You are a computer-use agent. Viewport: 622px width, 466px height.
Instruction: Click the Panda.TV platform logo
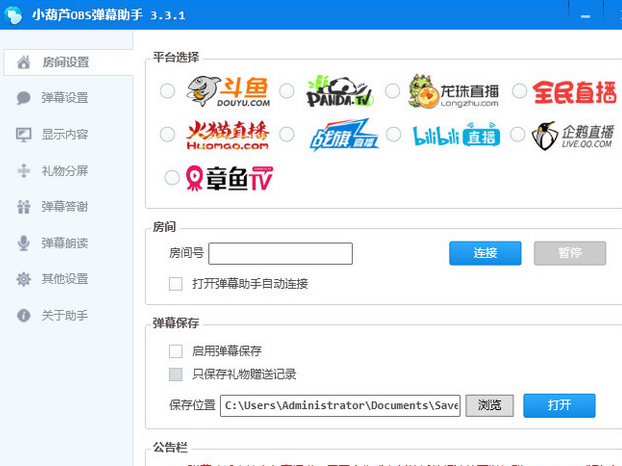pos(340,91)
